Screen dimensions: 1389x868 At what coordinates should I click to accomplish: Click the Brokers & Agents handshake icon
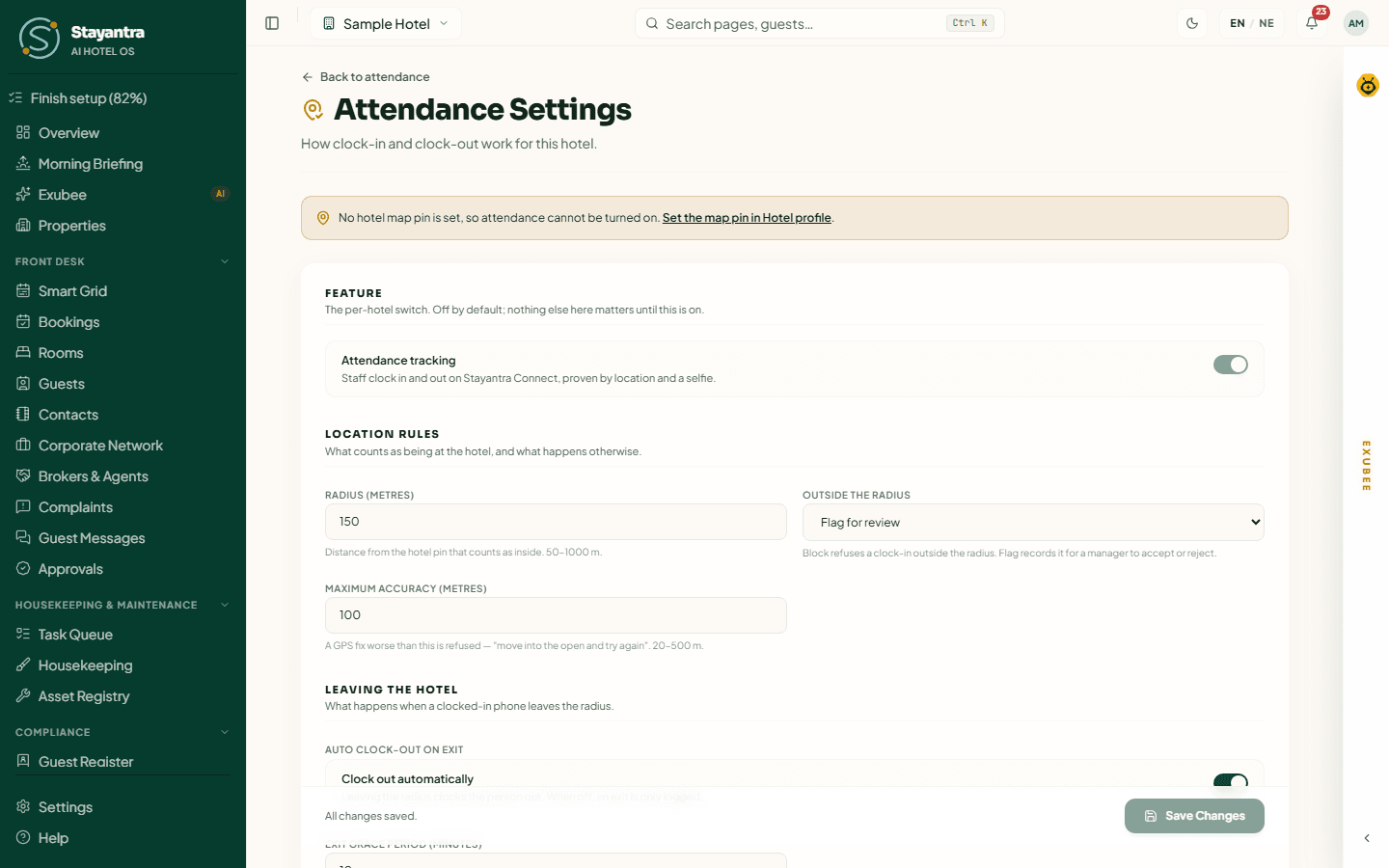click(x=23, y=475)
